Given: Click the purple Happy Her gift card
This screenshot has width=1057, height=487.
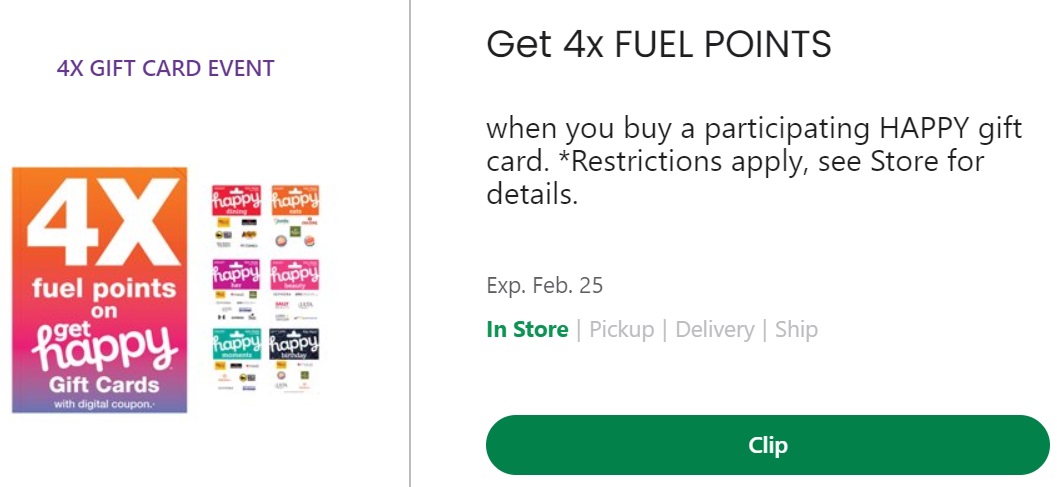Looking at the screenshot, I should coord(236,287).
